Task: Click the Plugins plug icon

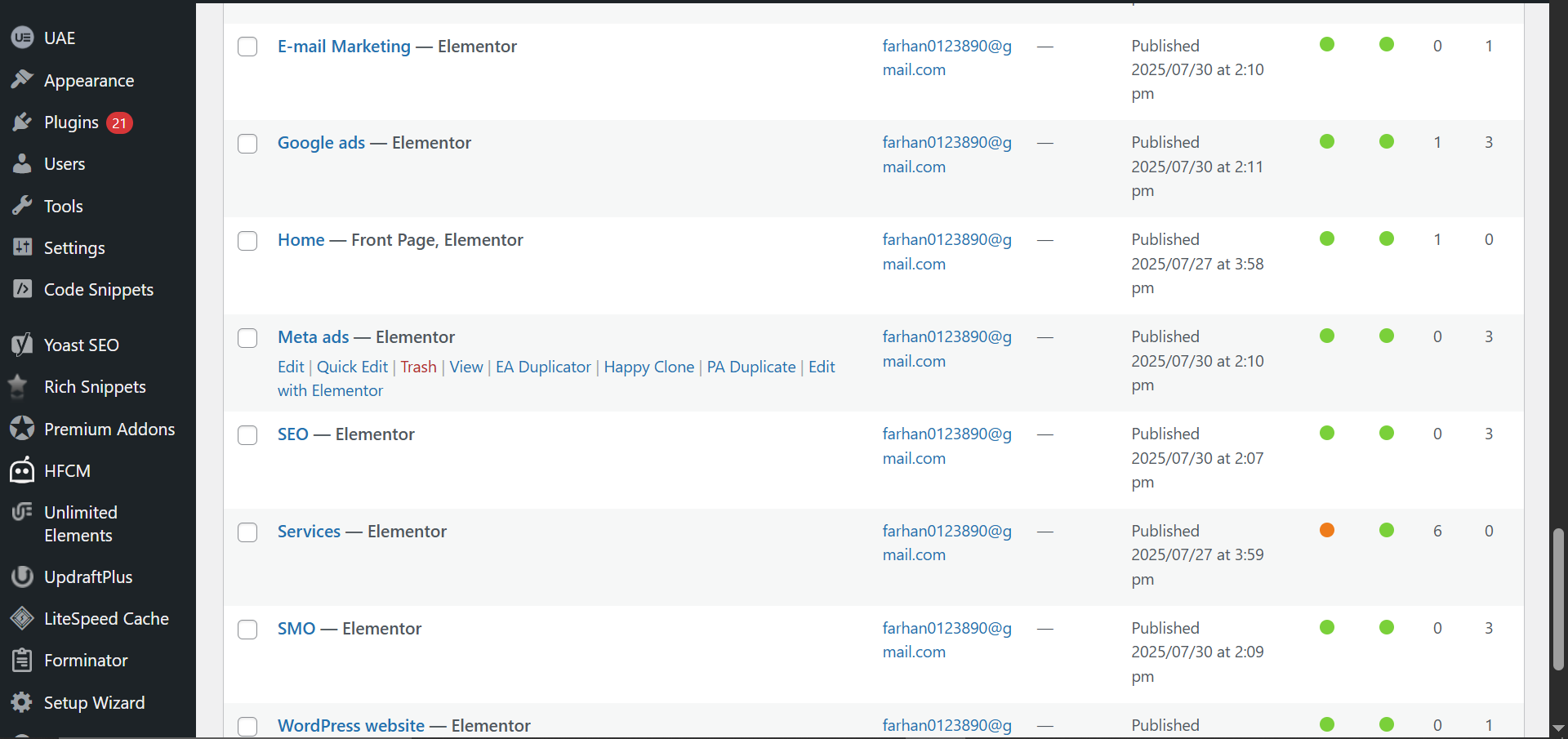Action: (22, 122)
